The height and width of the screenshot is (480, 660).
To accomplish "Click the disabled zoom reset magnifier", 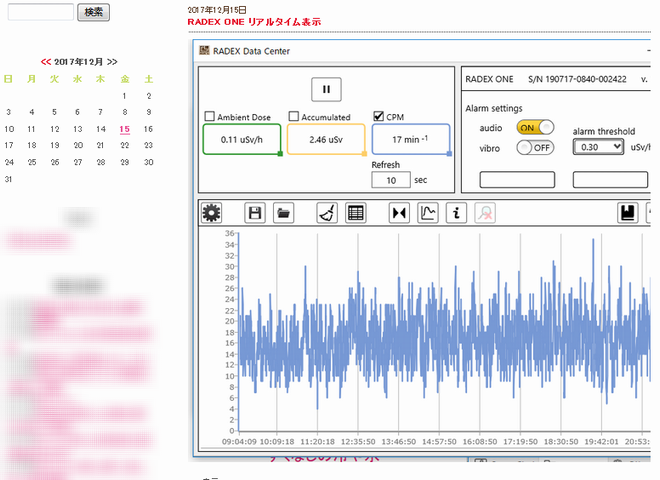I will point(485,213).
